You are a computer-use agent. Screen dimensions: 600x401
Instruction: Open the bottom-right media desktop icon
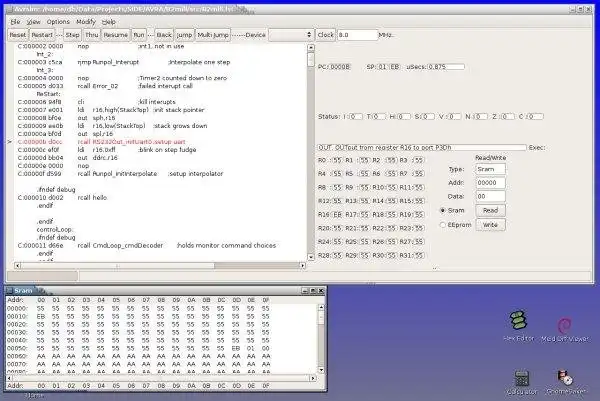565,382
